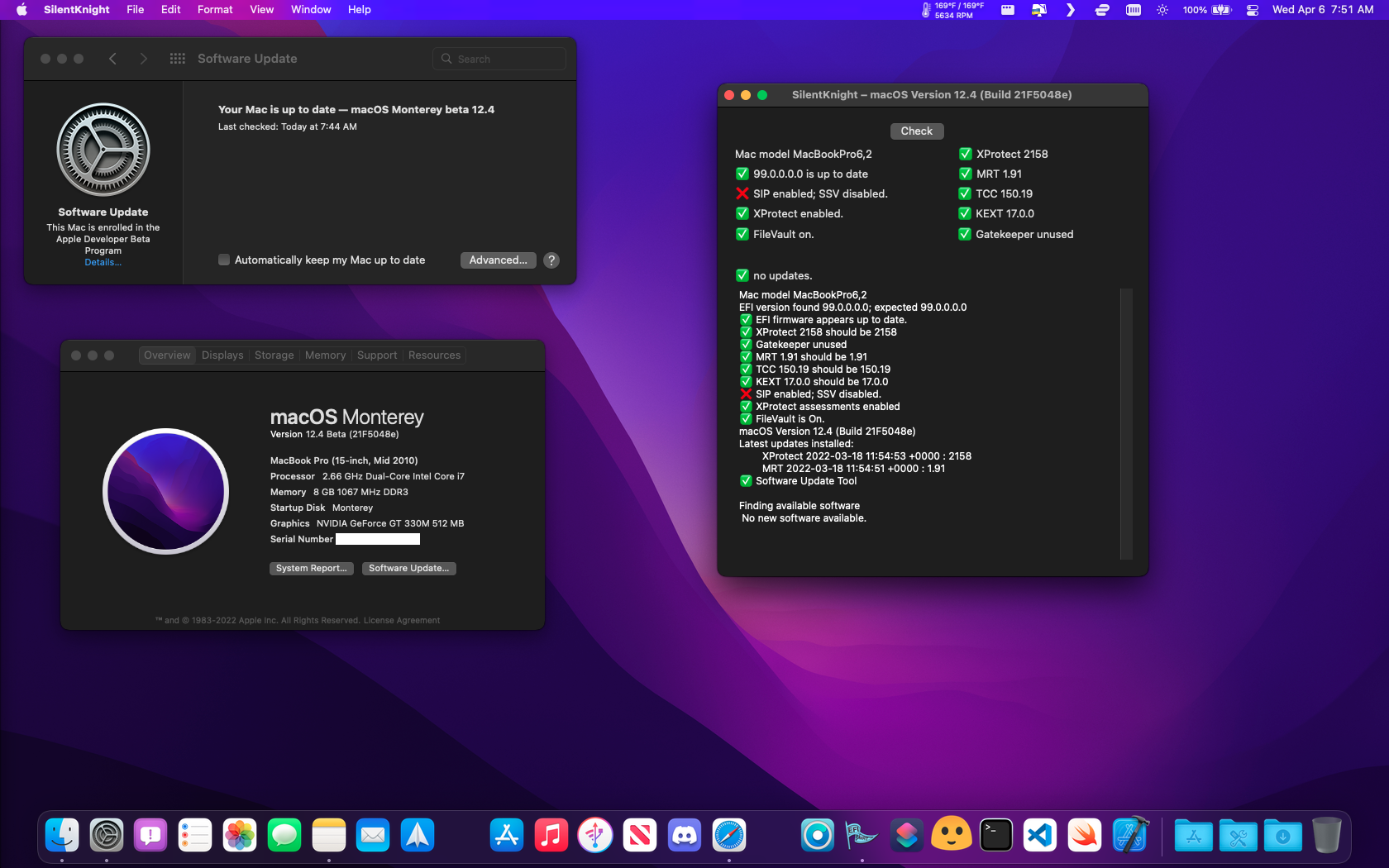The height and width of the screenshot is (868, 1389).
Task: Open System Preferences gear in the Dock
Action: [x=107, y=835]
